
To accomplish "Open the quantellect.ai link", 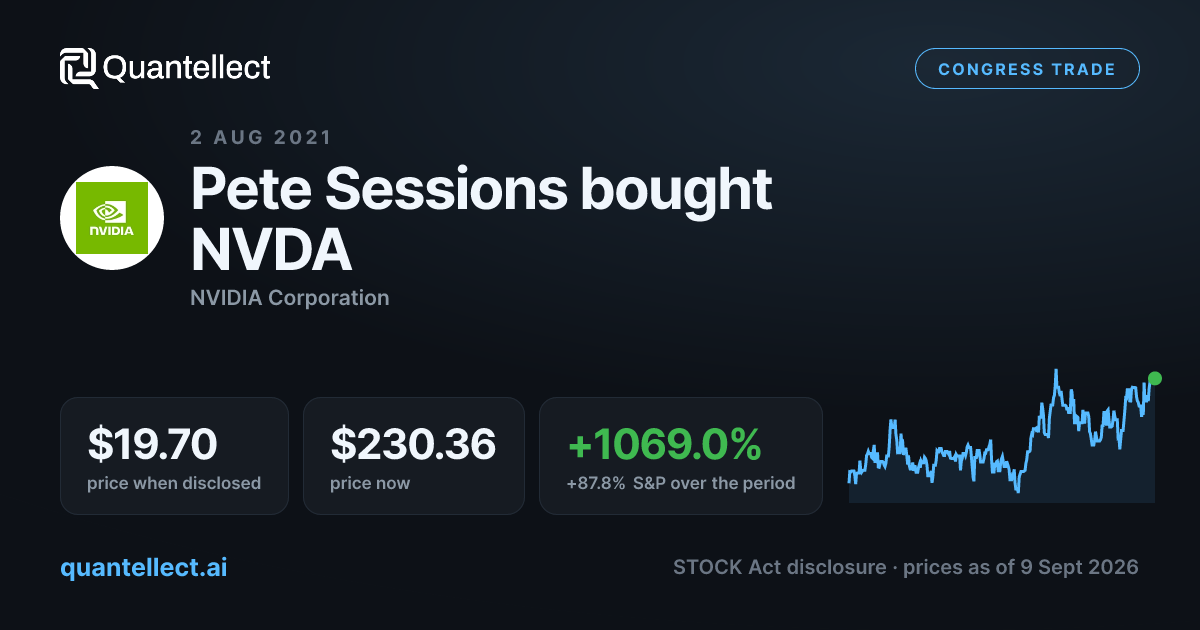I will pos(144,567).
